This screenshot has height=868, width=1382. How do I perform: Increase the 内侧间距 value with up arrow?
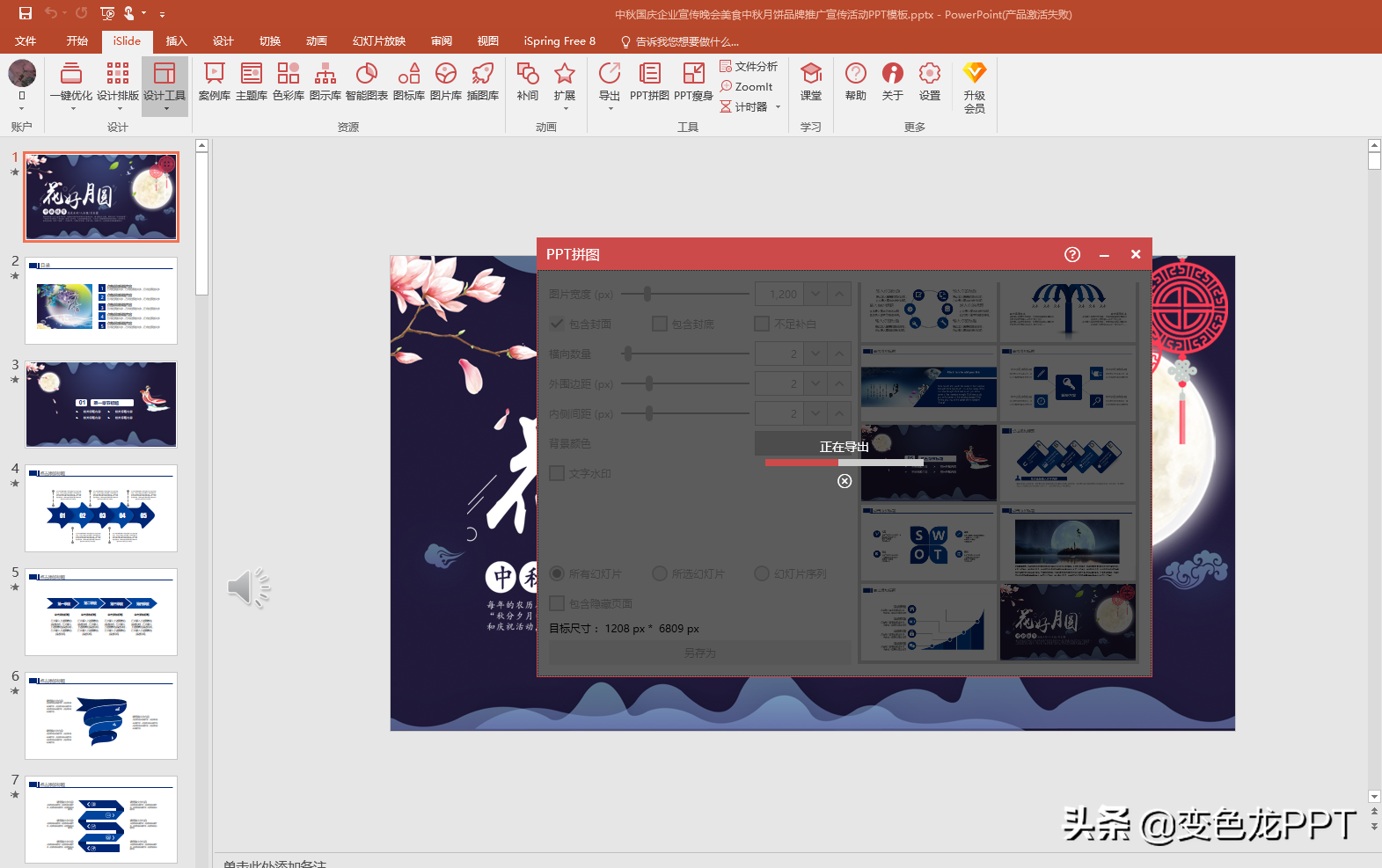click(x=839, y=413)
